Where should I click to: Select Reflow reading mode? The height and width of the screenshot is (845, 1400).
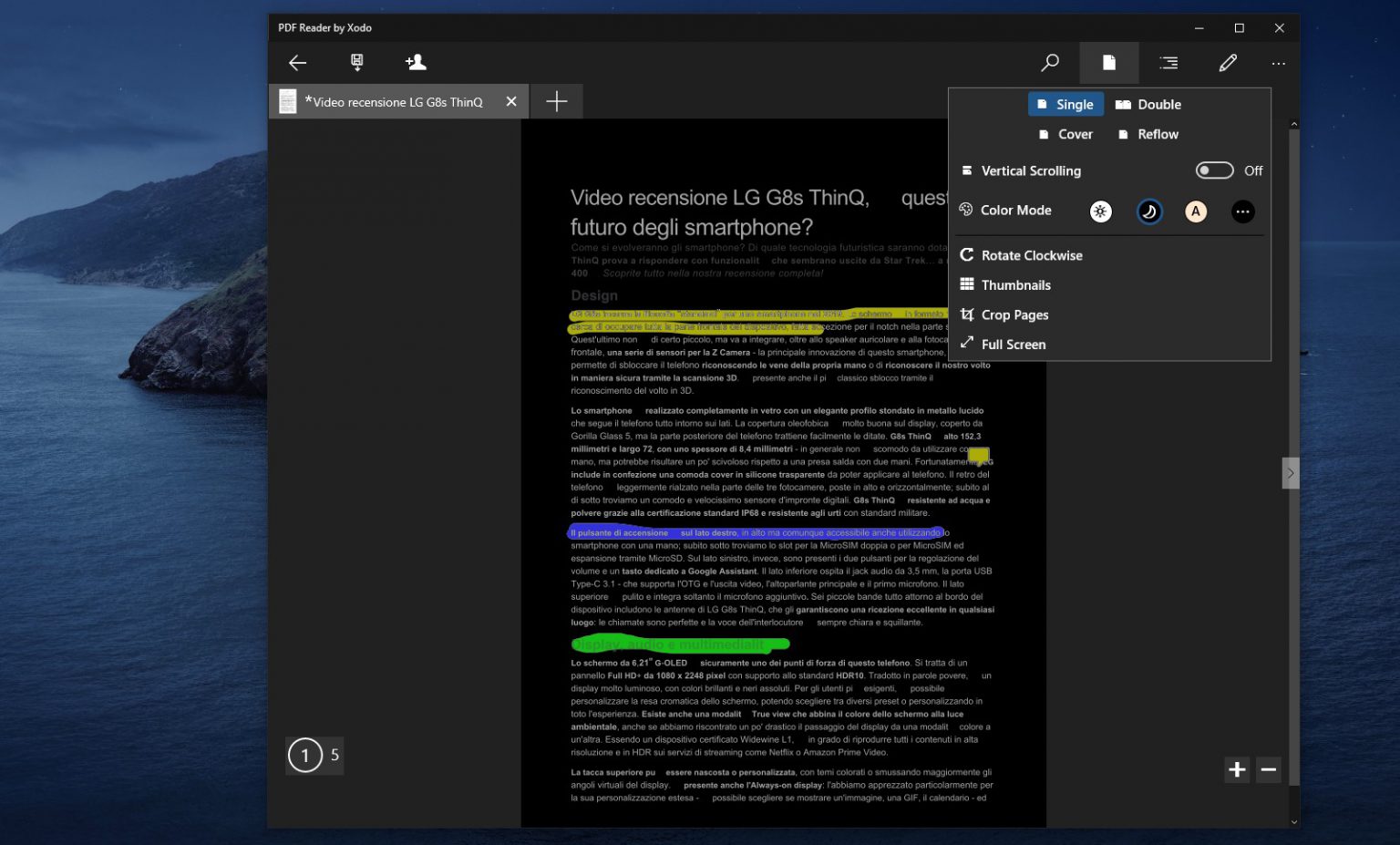click(1148, 134)
